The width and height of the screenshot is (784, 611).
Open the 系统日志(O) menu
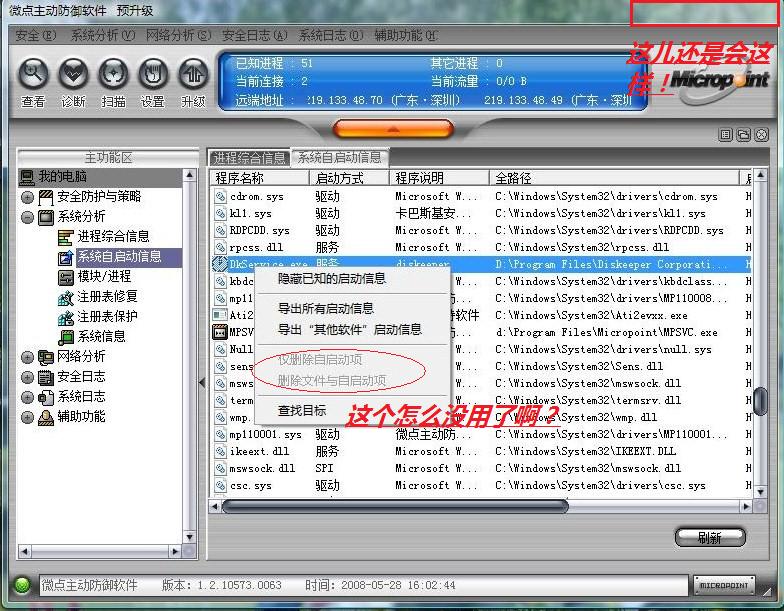pyautogui.click(x=330, y=36)
